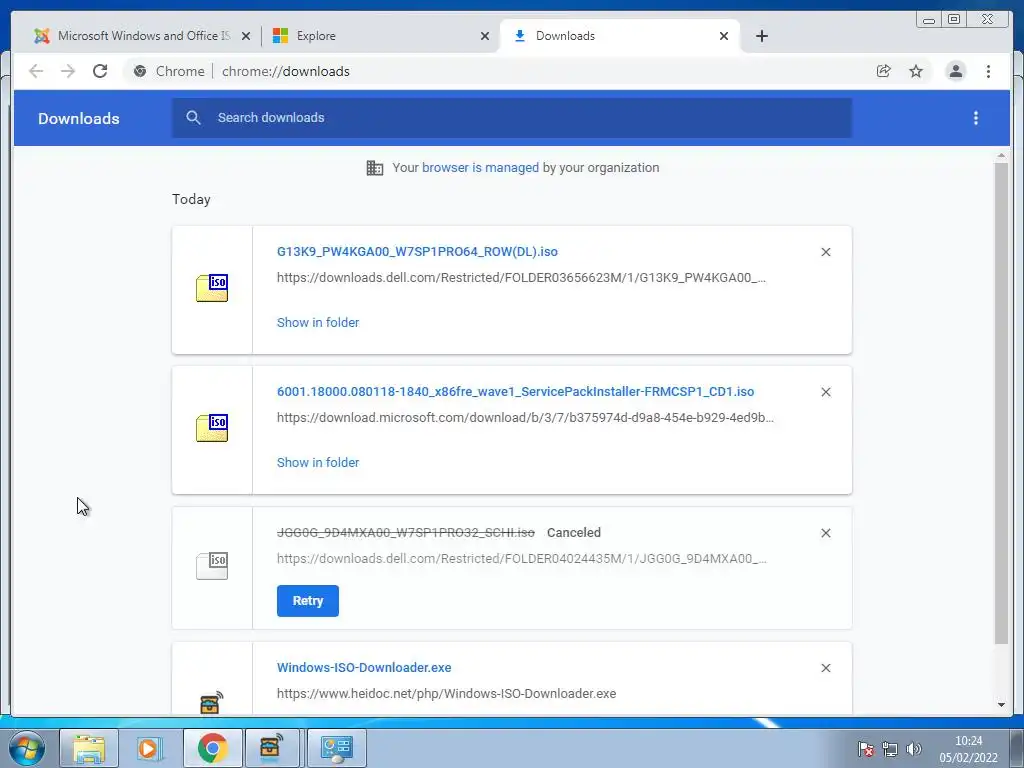
Task: Click the download.microsoft.com source URL
Action: [525, 417]
